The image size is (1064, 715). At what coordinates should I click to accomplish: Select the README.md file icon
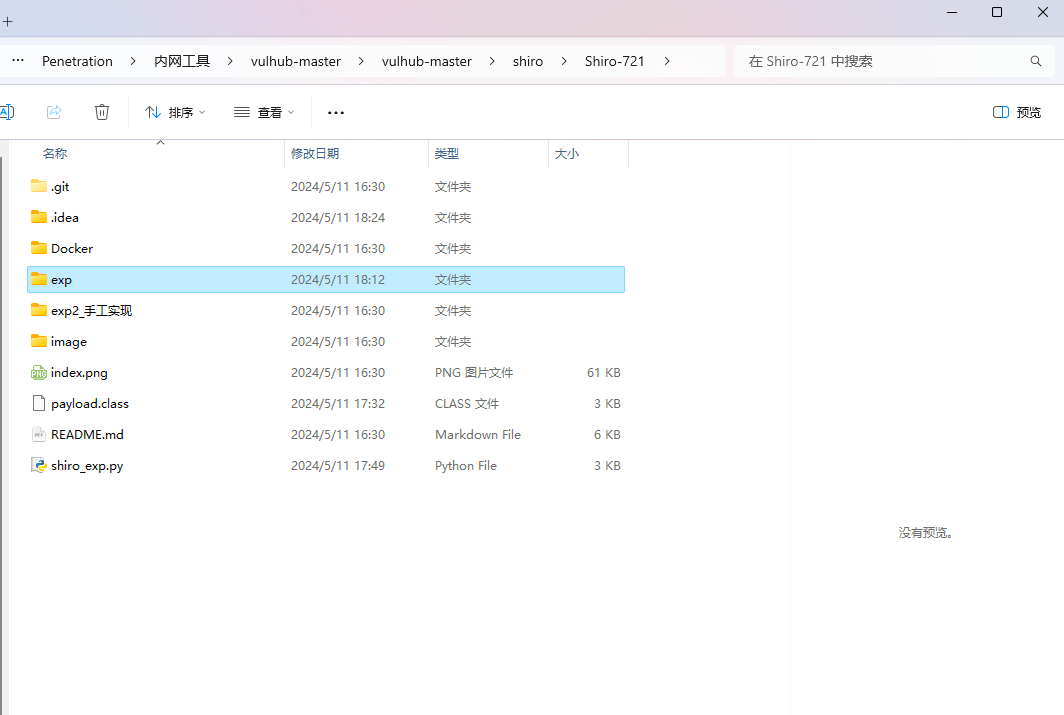coord(39,434)
